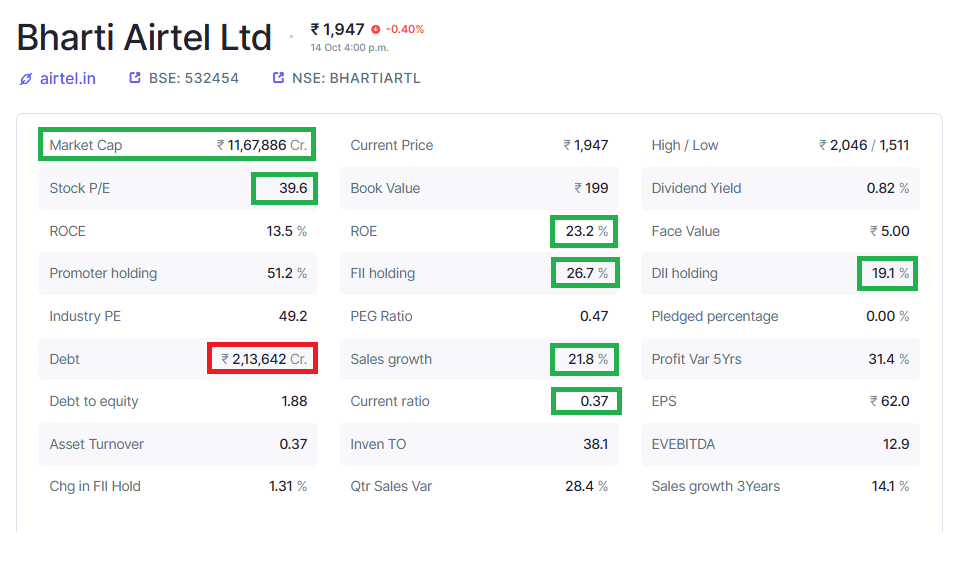Open the airtel.in website link
The width and height of the screenshot is (960, 585).
68,78
